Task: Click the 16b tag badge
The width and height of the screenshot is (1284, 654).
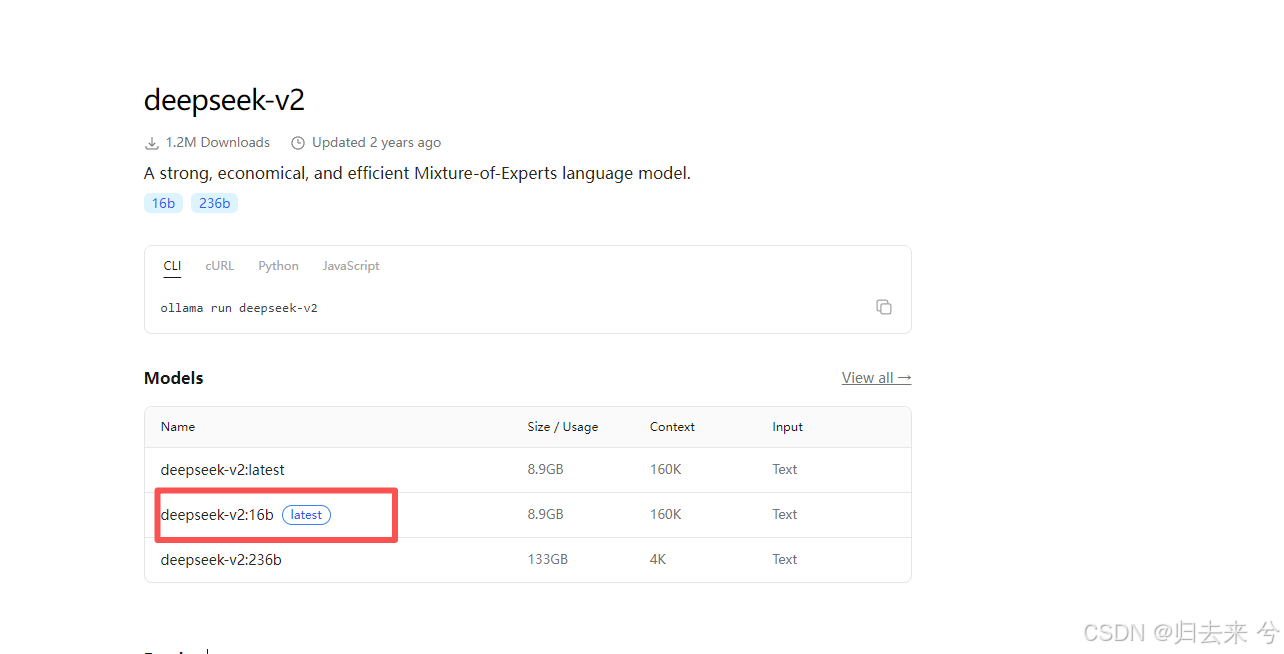Action: [x=163, y=203]
